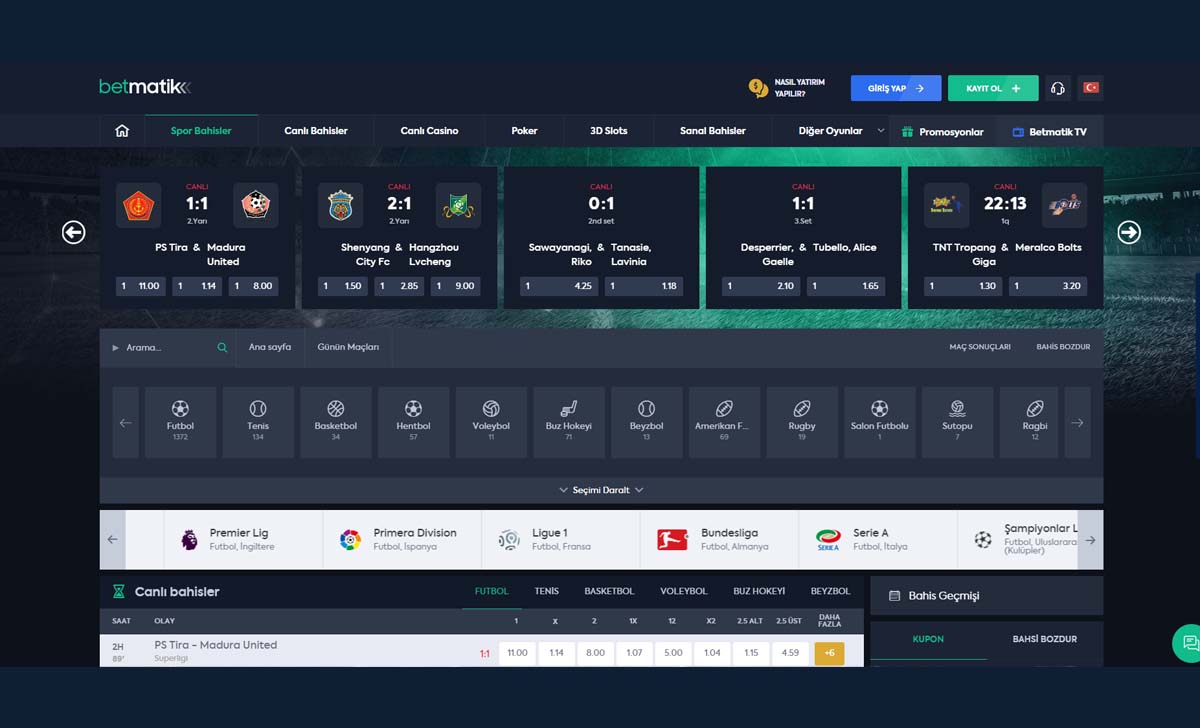Select the Voleybol sport tile
This screenshot has width=1200, height=728.
pyautogui.click(x=491, y=422)
